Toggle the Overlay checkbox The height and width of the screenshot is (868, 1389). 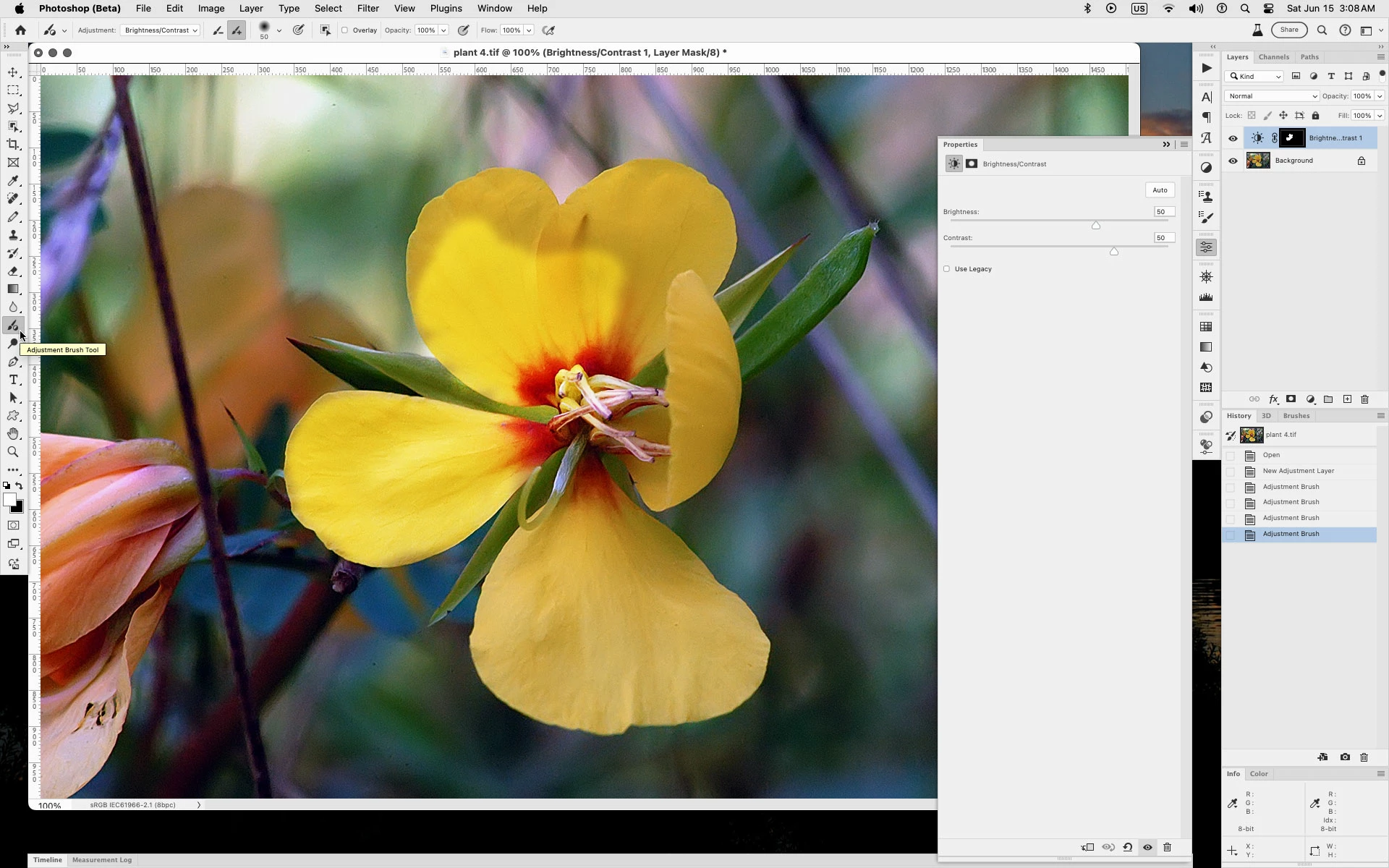coord(345,30)
